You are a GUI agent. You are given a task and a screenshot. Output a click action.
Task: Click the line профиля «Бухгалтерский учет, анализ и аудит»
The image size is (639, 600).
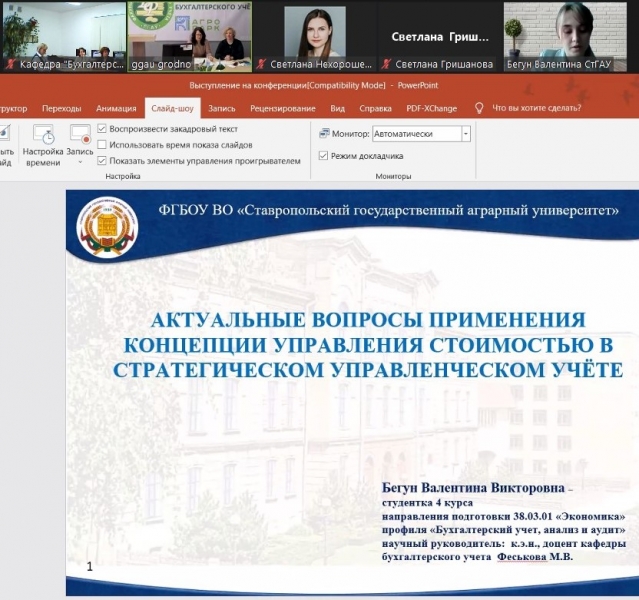504,530
